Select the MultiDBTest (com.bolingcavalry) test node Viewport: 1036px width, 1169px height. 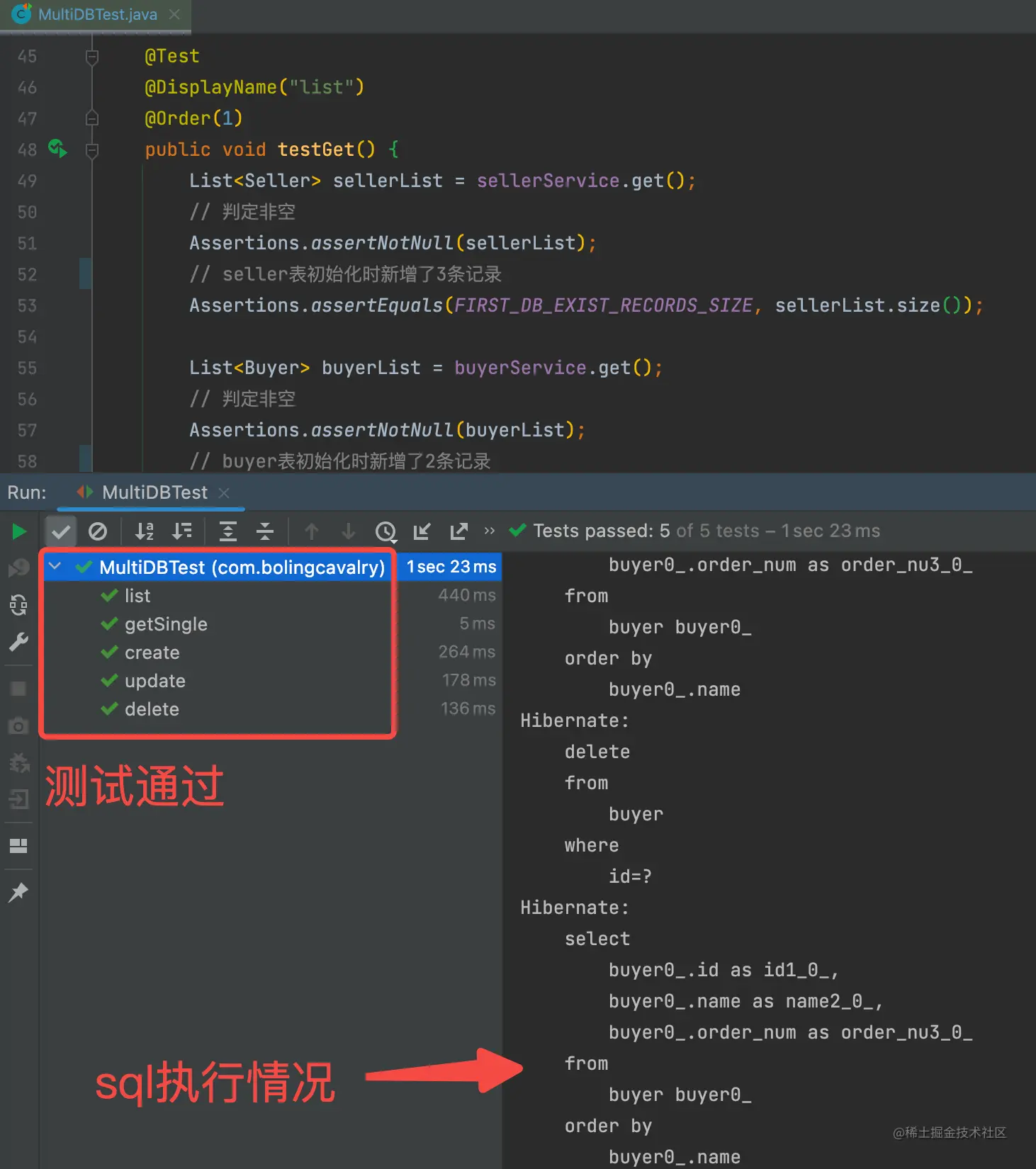[x=242, y=567]
